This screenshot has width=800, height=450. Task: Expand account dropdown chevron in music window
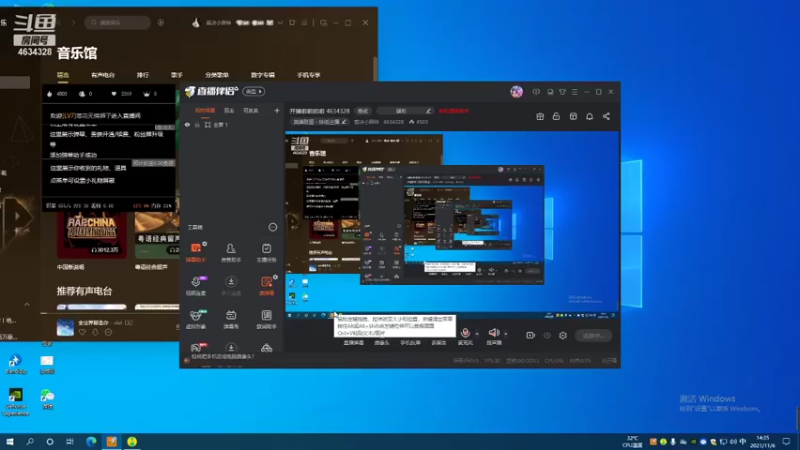coord(280,22)
